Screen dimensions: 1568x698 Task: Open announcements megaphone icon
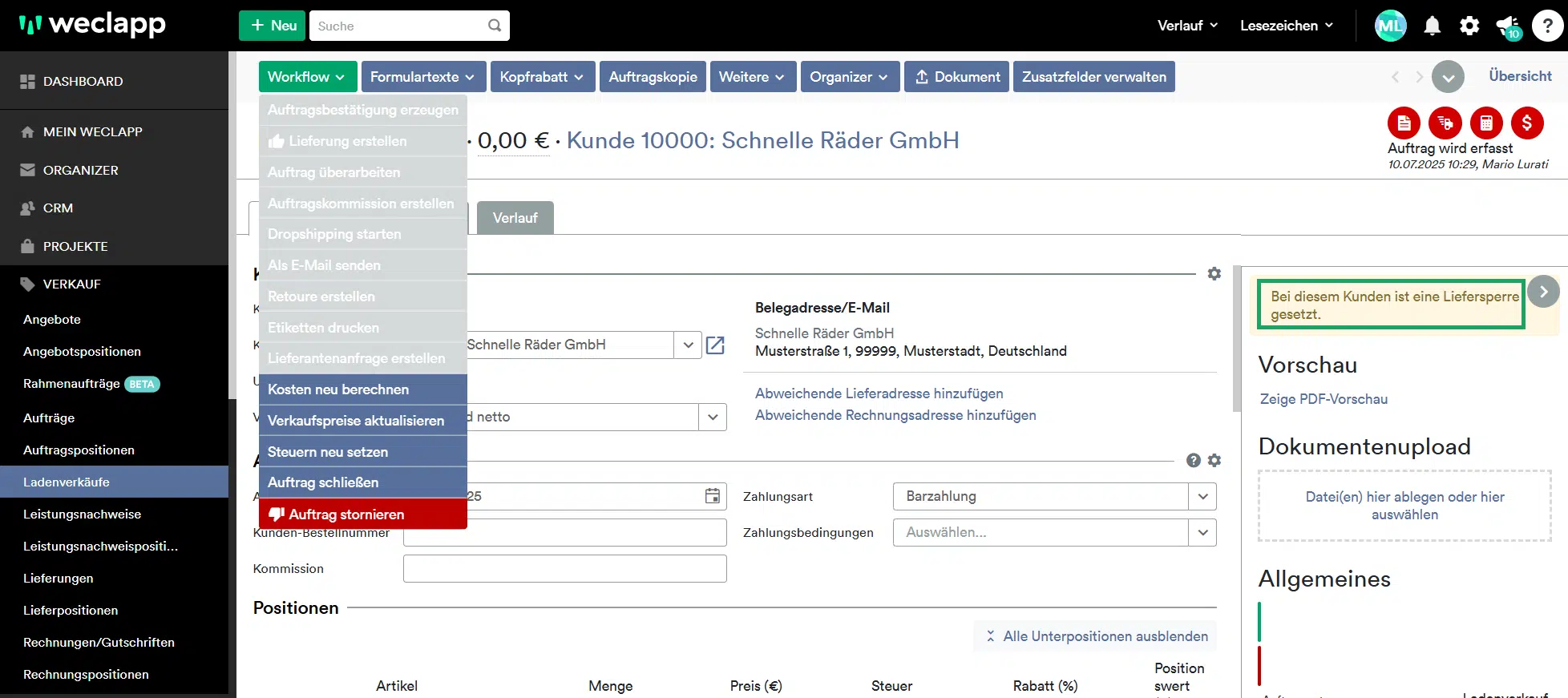(1508, 26)
